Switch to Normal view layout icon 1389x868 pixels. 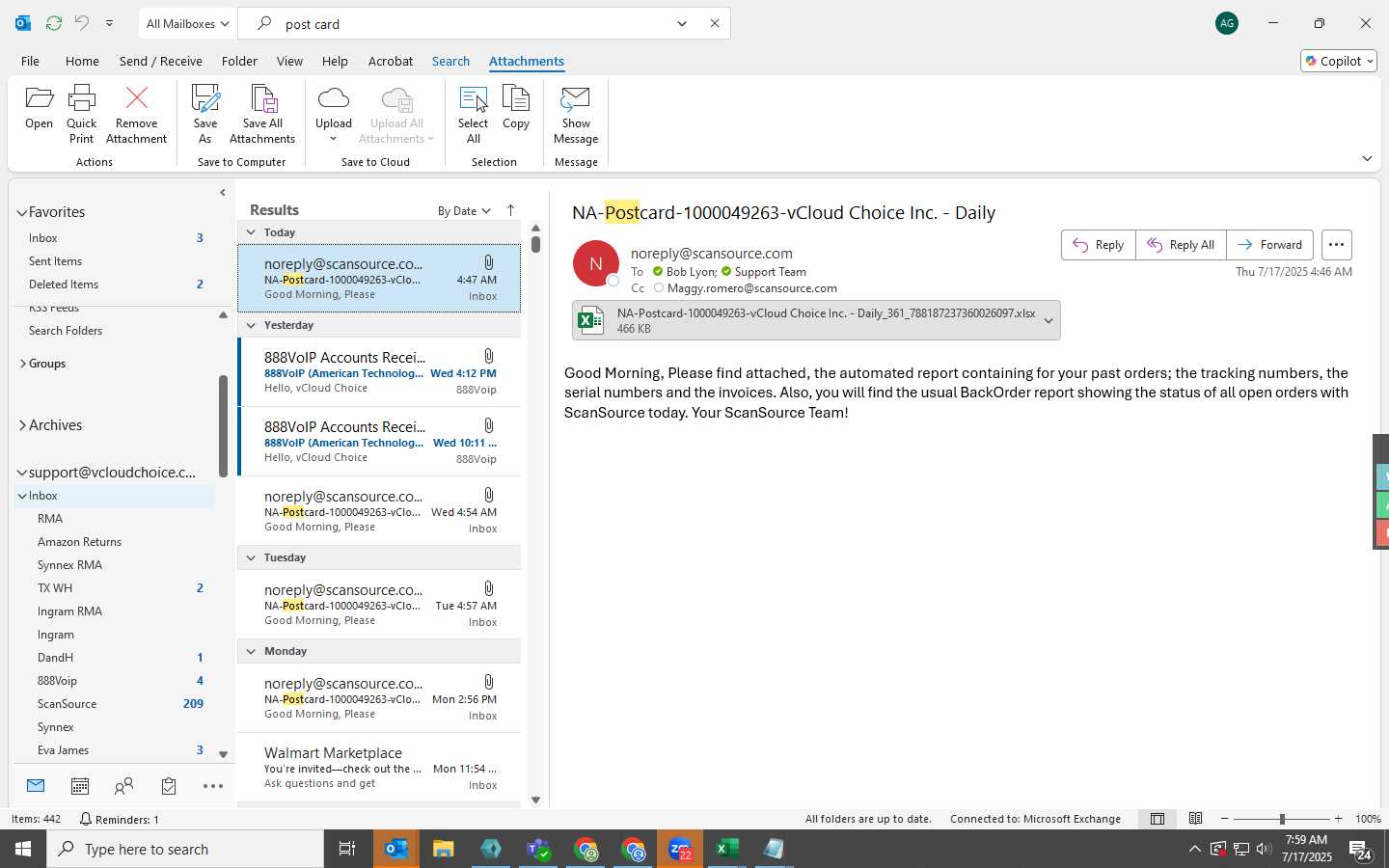[1157, 819]
